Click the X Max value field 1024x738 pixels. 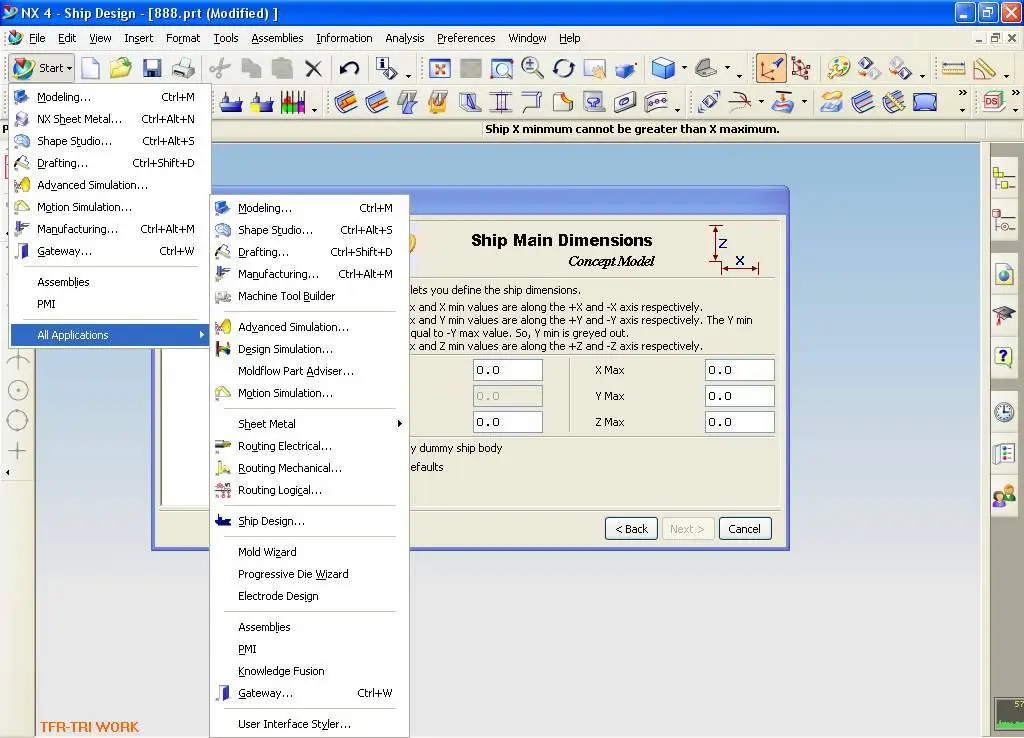(739, 370)
